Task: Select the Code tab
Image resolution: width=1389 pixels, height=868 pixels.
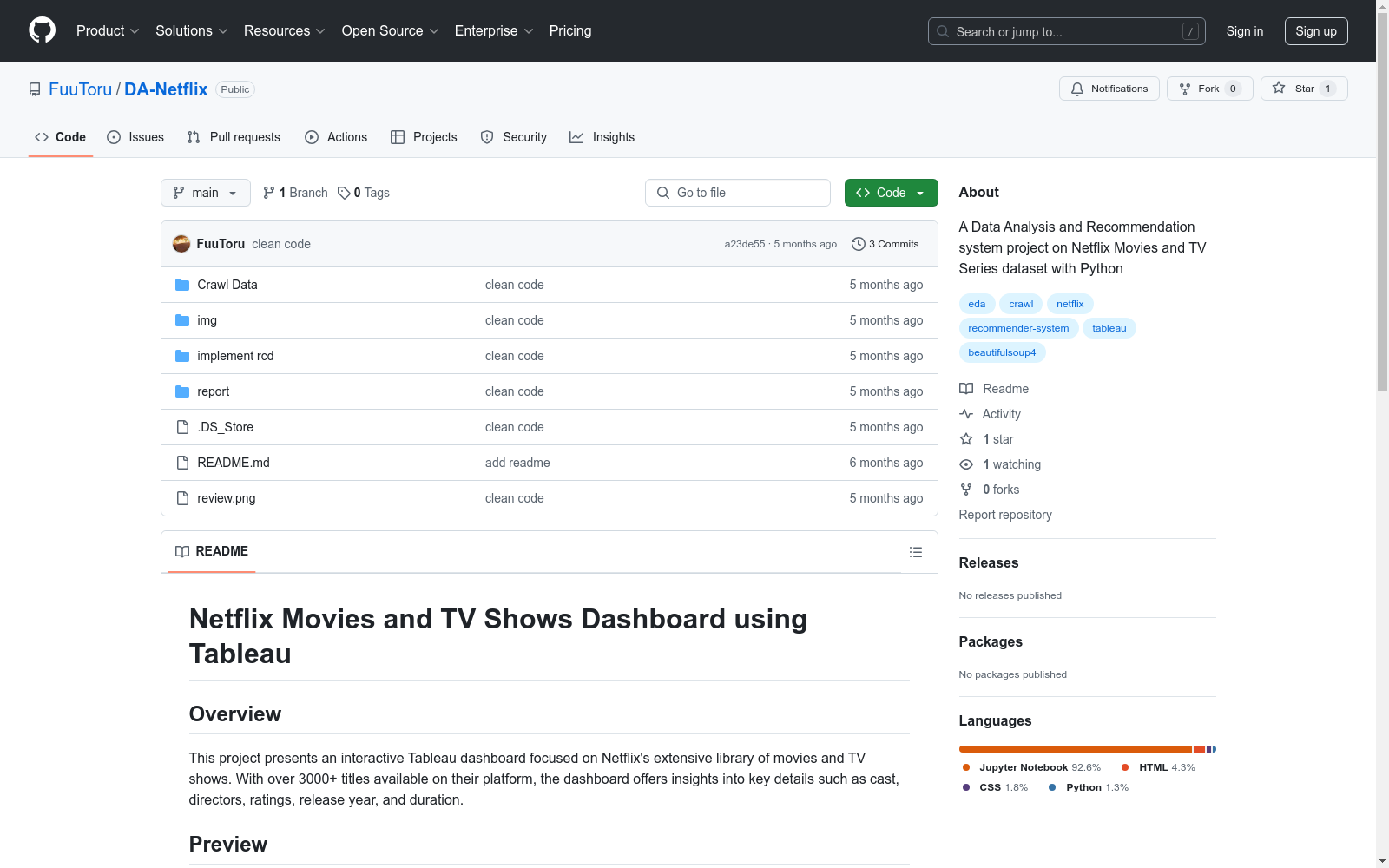Action: pyautogui.click(x=61, y=137)
